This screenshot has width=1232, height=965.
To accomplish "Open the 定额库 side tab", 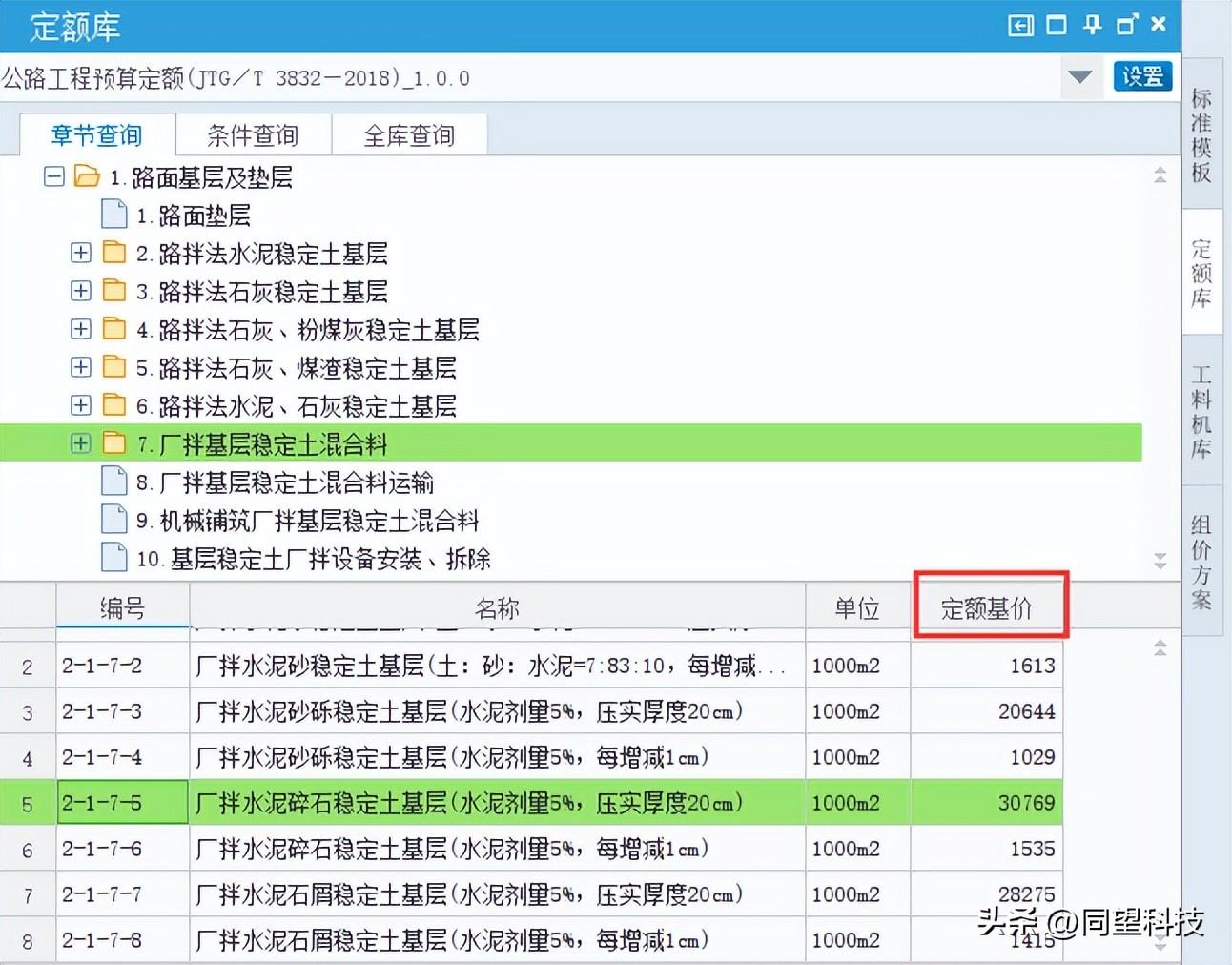I will (x=1201, y=273).
